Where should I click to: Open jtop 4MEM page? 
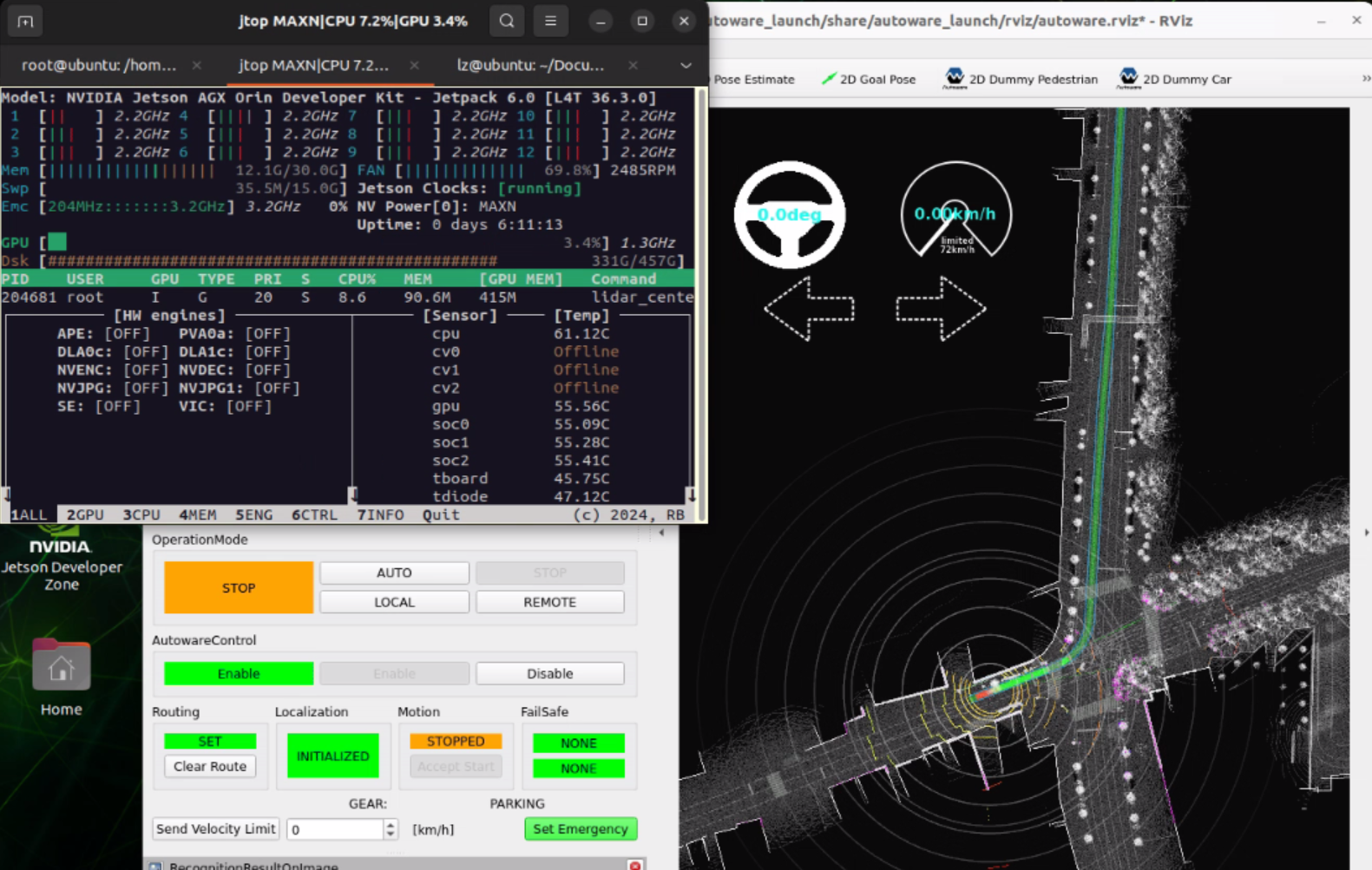tap(198, 514)
